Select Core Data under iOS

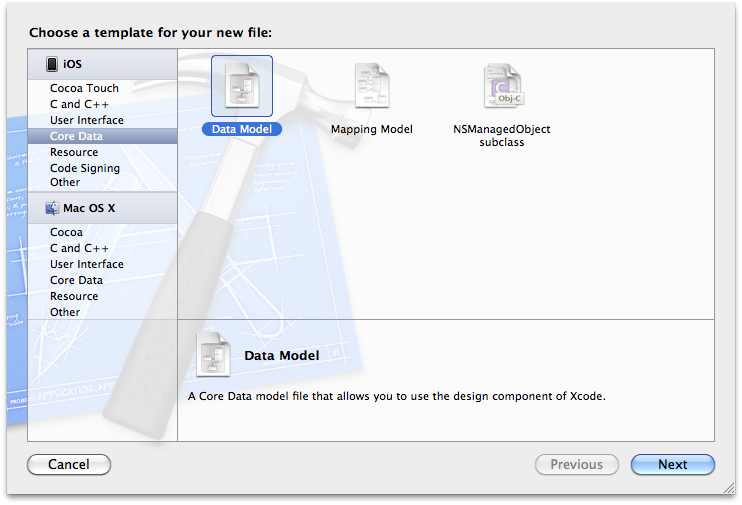pos(103,136)
